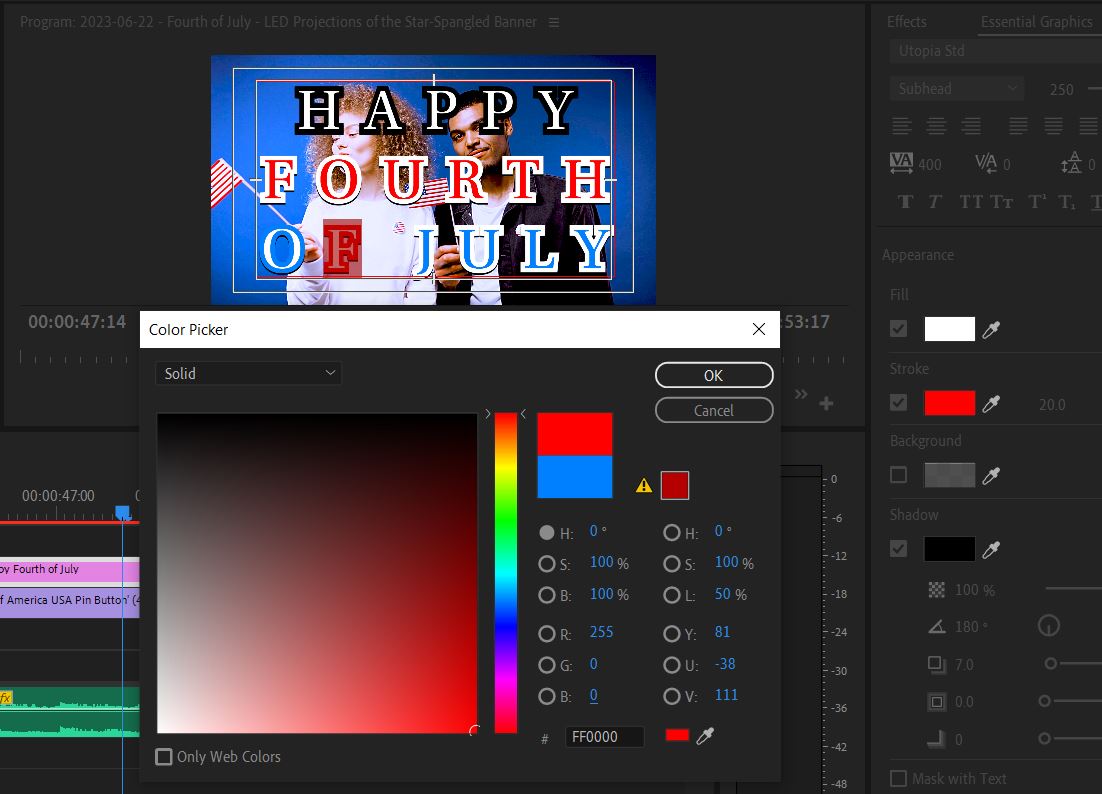Click Cancel in the Color Picker
Screen dimensions: 1102x794
[714, 410]
